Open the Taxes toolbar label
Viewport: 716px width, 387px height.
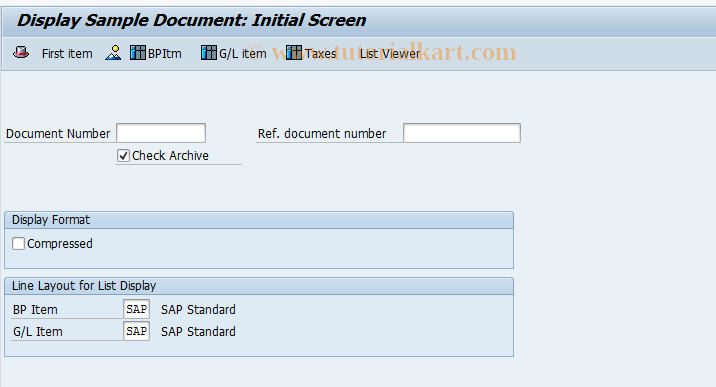[321, 54]
